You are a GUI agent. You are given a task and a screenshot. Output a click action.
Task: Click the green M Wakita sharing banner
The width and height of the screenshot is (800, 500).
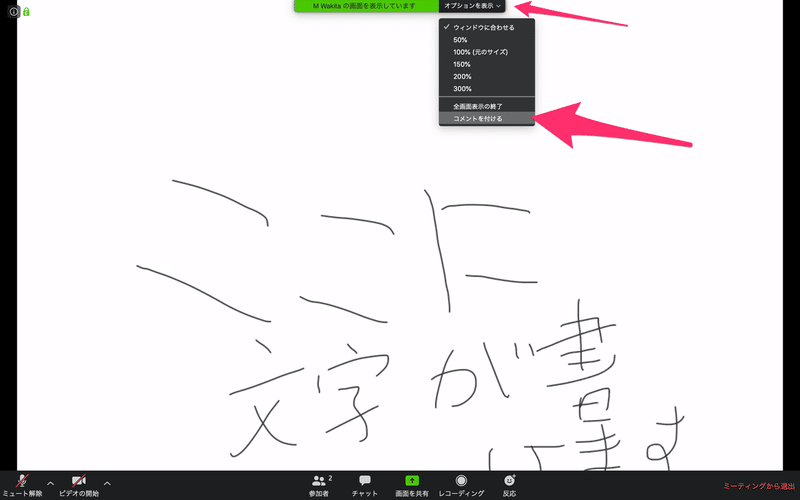coord(366,6)
